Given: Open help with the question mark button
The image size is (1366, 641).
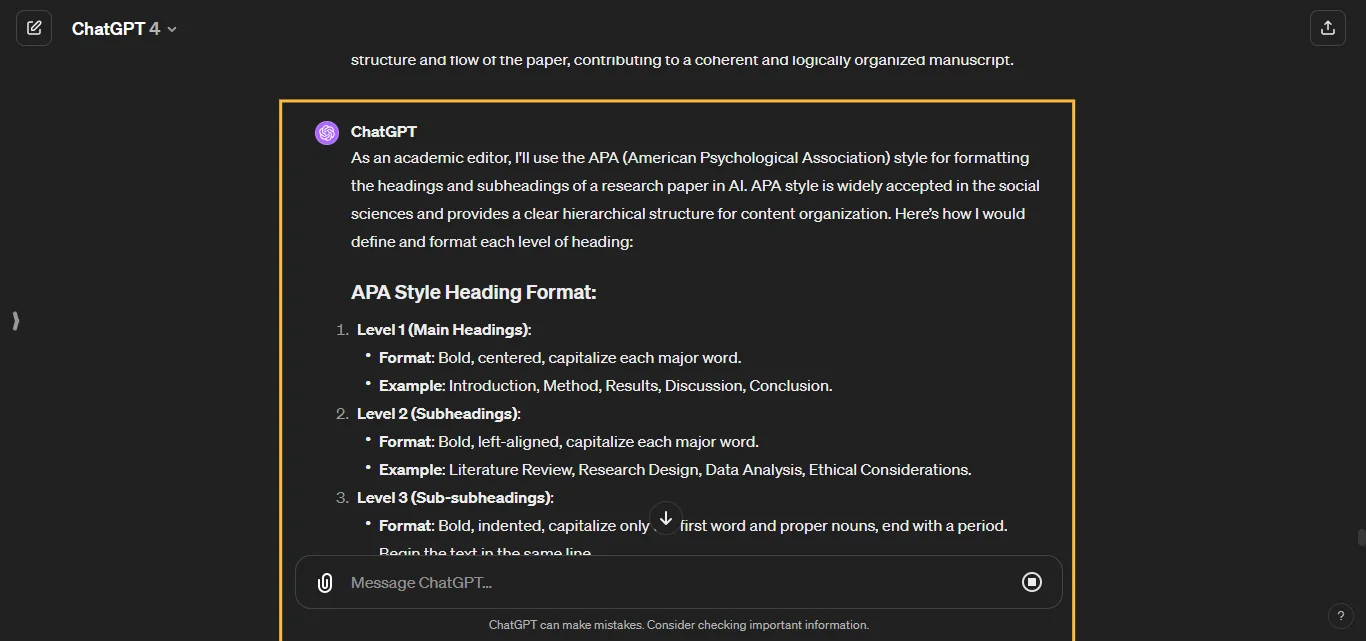Looking at the screenshot, I should click(1341, 616).
